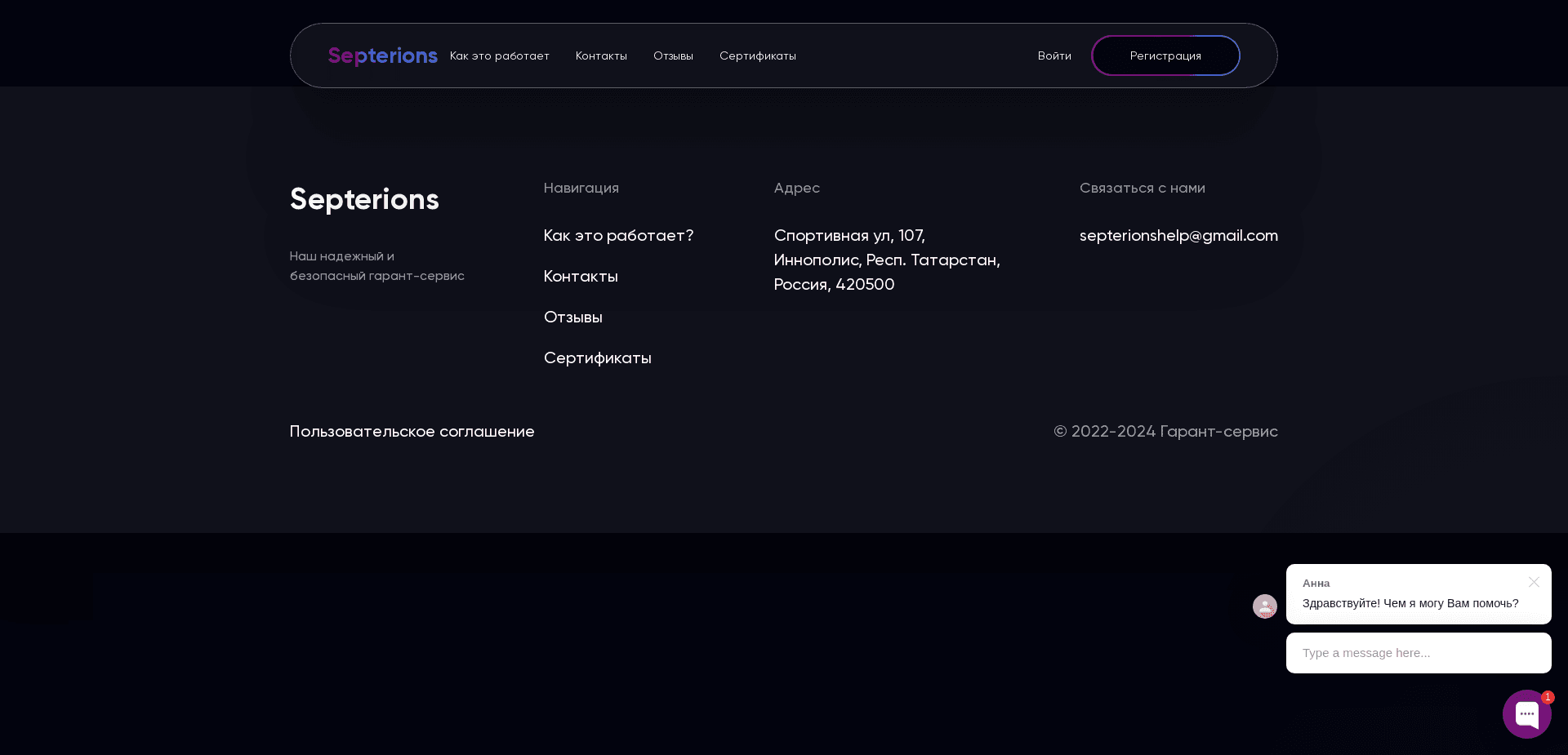1568x755 pixels.
Task: Open Как это работает? in the footer navigation
Action: tap(618, 235)
